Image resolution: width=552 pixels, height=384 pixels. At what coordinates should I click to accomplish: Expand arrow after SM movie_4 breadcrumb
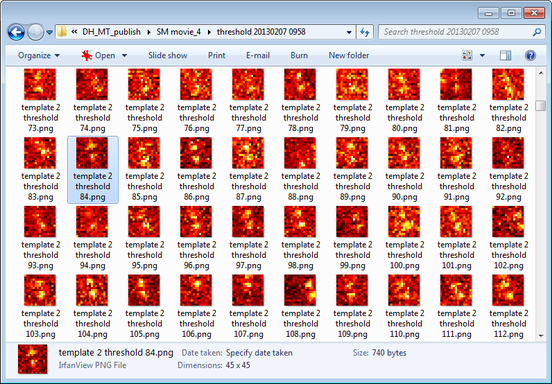tap(209, 32)
